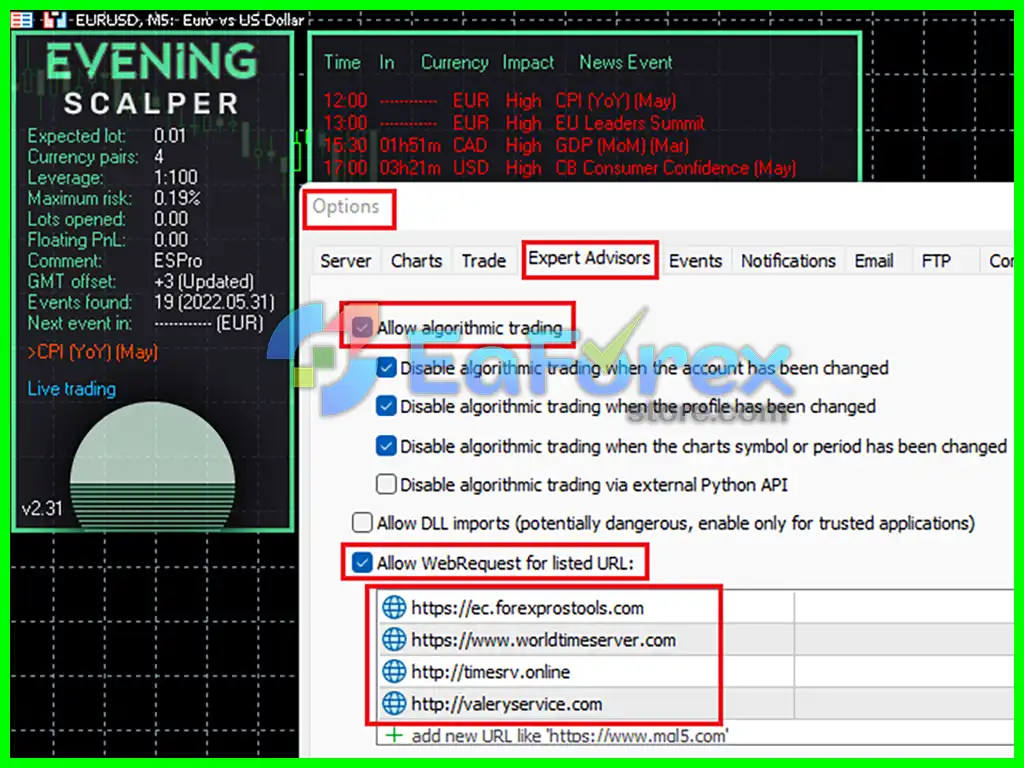Click the Options dialog title
Viewport: 1024px width, 768px height.
345,206
